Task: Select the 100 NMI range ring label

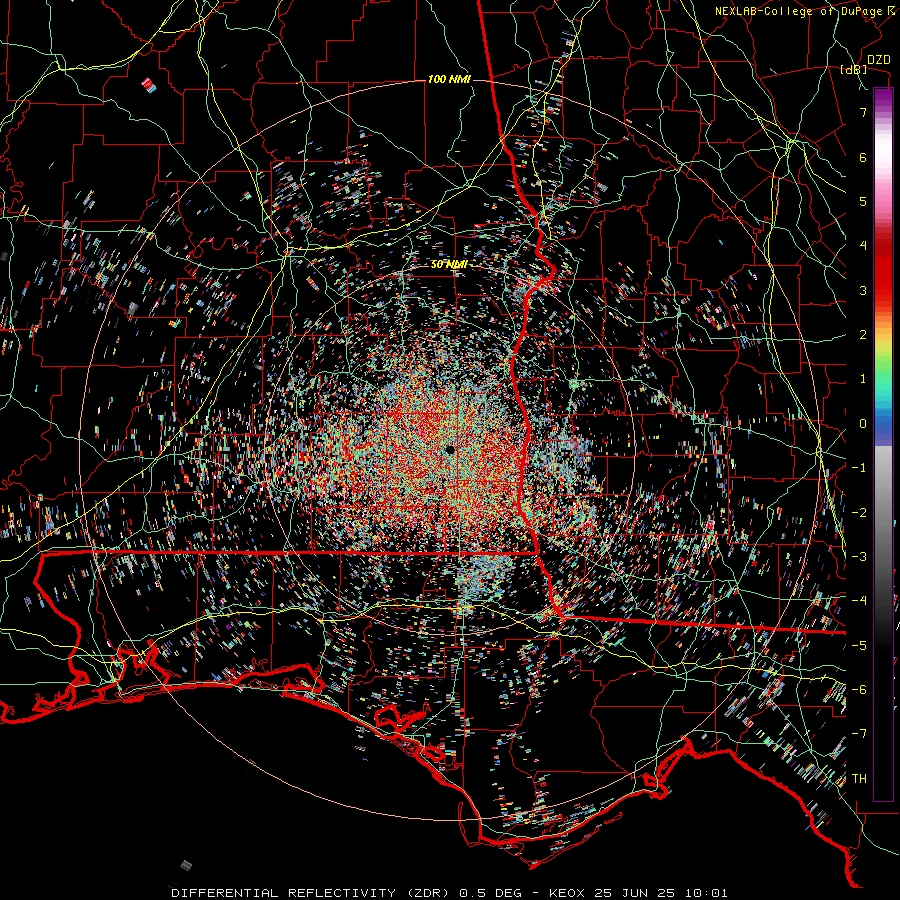Action: pos(449,79)
